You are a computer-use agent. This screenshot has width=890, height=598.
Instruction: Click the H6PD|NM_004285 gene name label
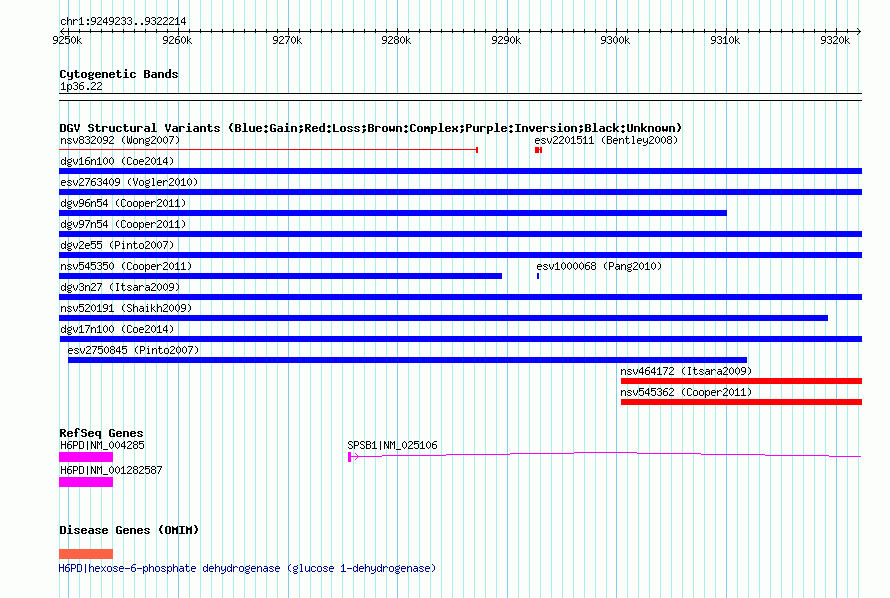[102, 445]
